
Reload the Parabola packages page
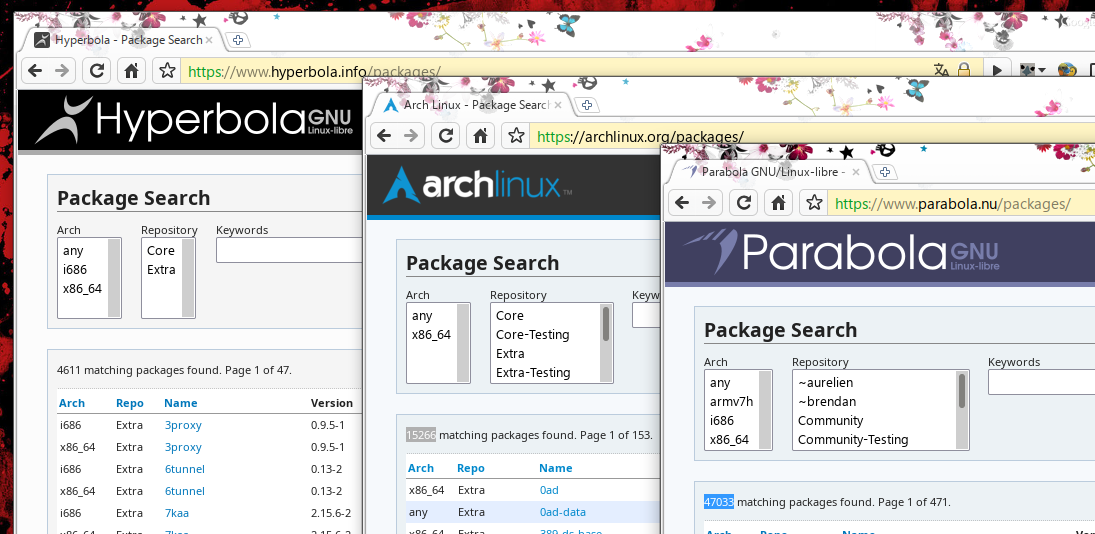[744, 202]
